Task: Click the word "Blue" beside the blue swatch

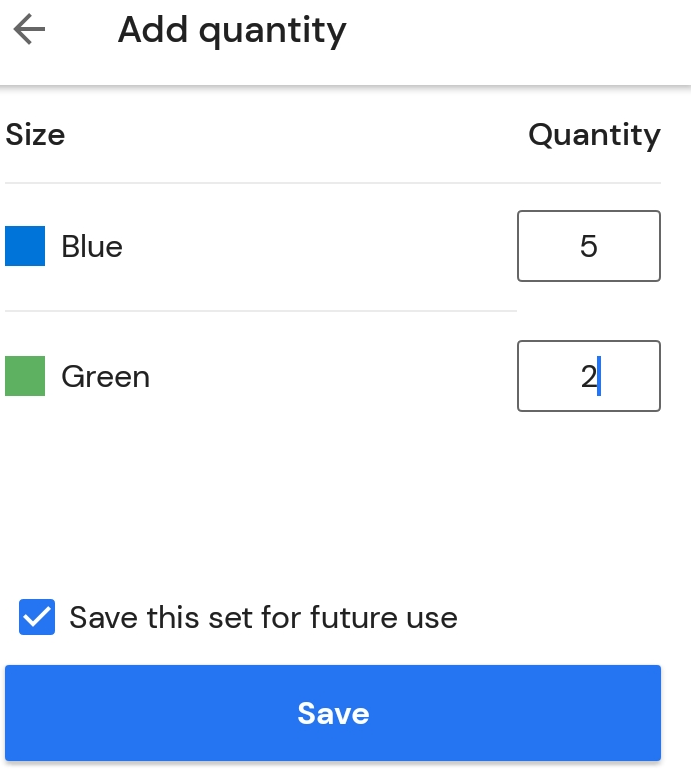Action: pyautogui.click(x=92, y=246)
